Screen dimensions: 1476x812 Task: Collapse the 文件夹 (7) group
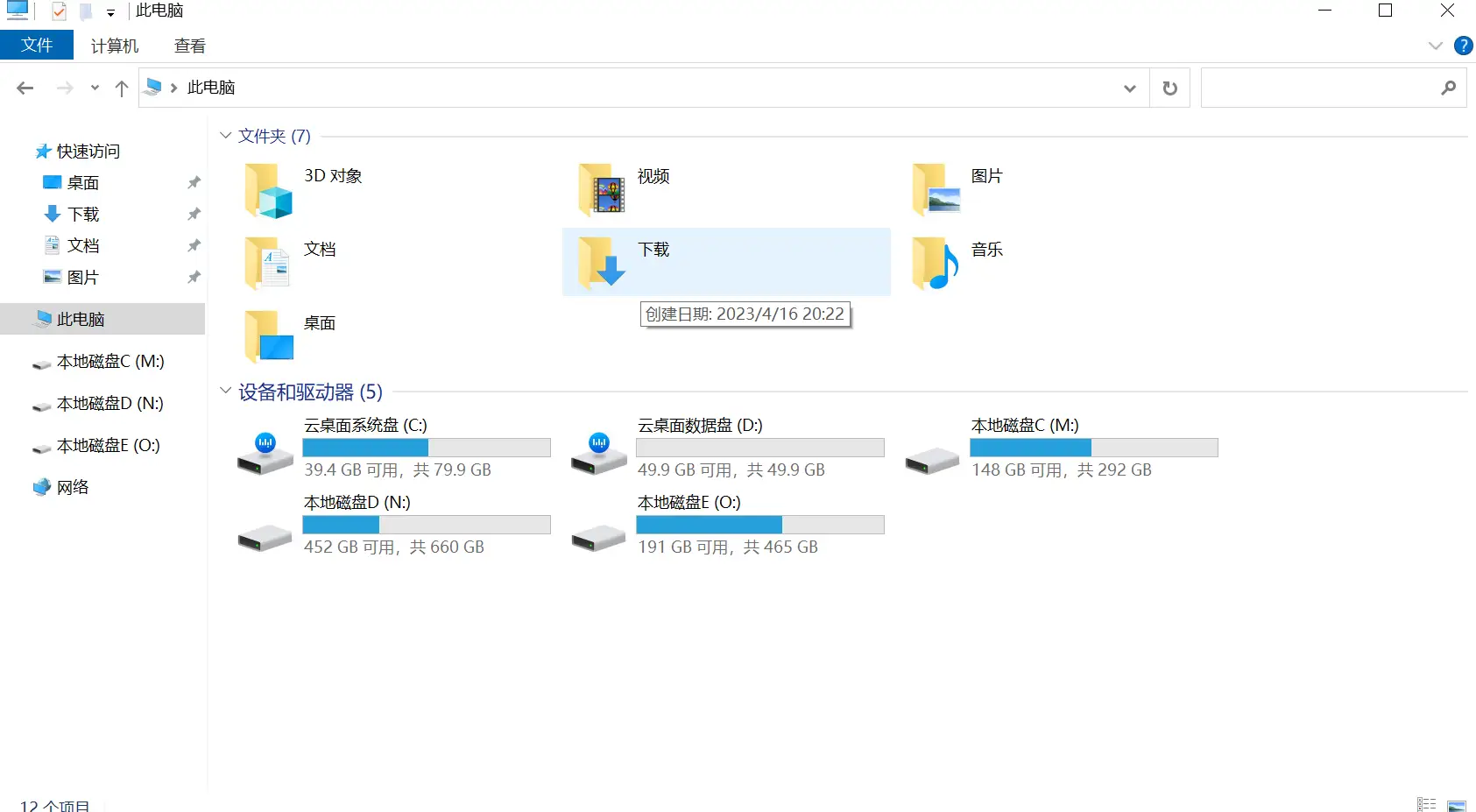[x=225, y=136]
